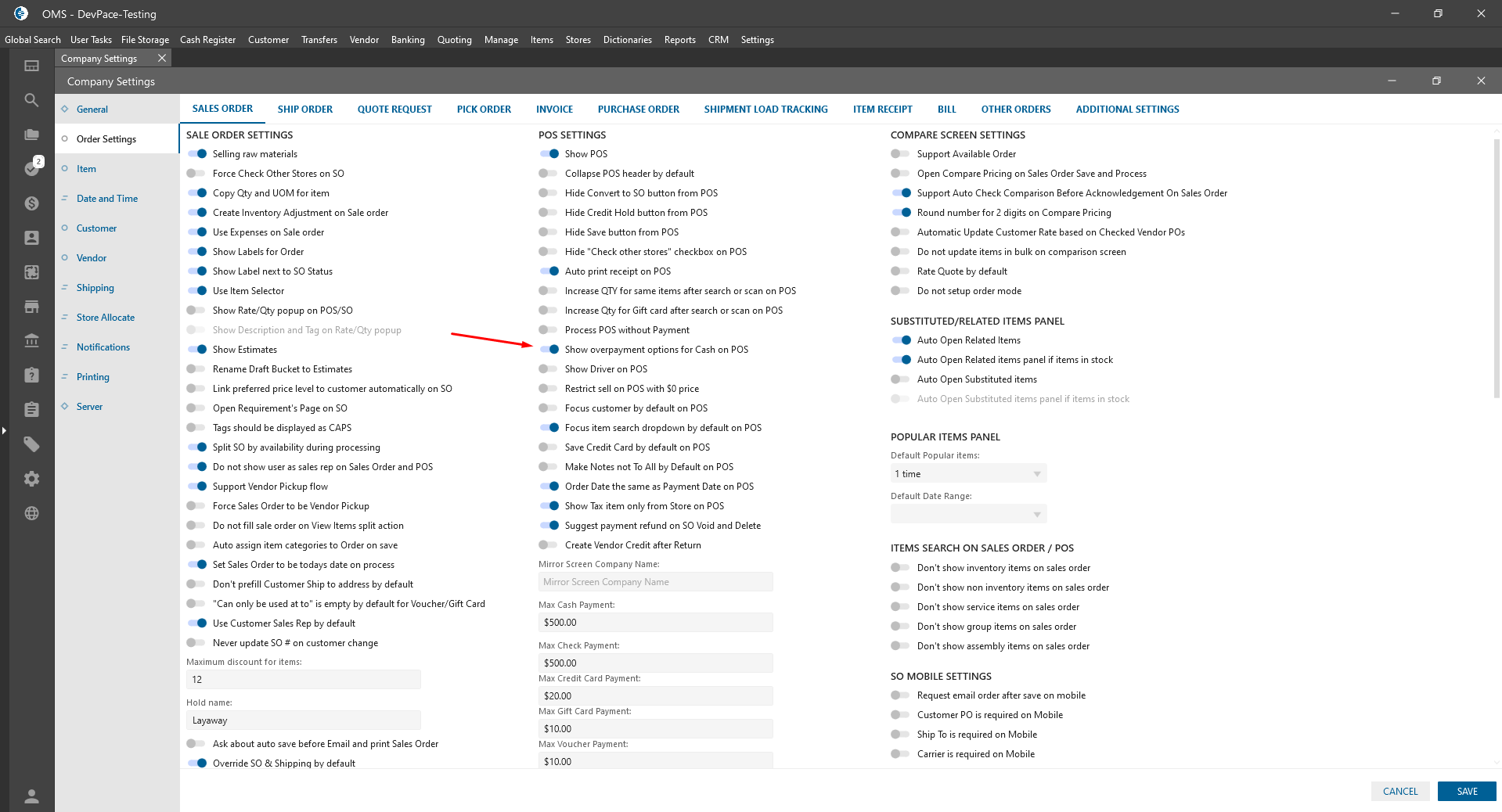Click the store front sidebar icon
Screen dimensions: 1502x812
tap(31, 307)
